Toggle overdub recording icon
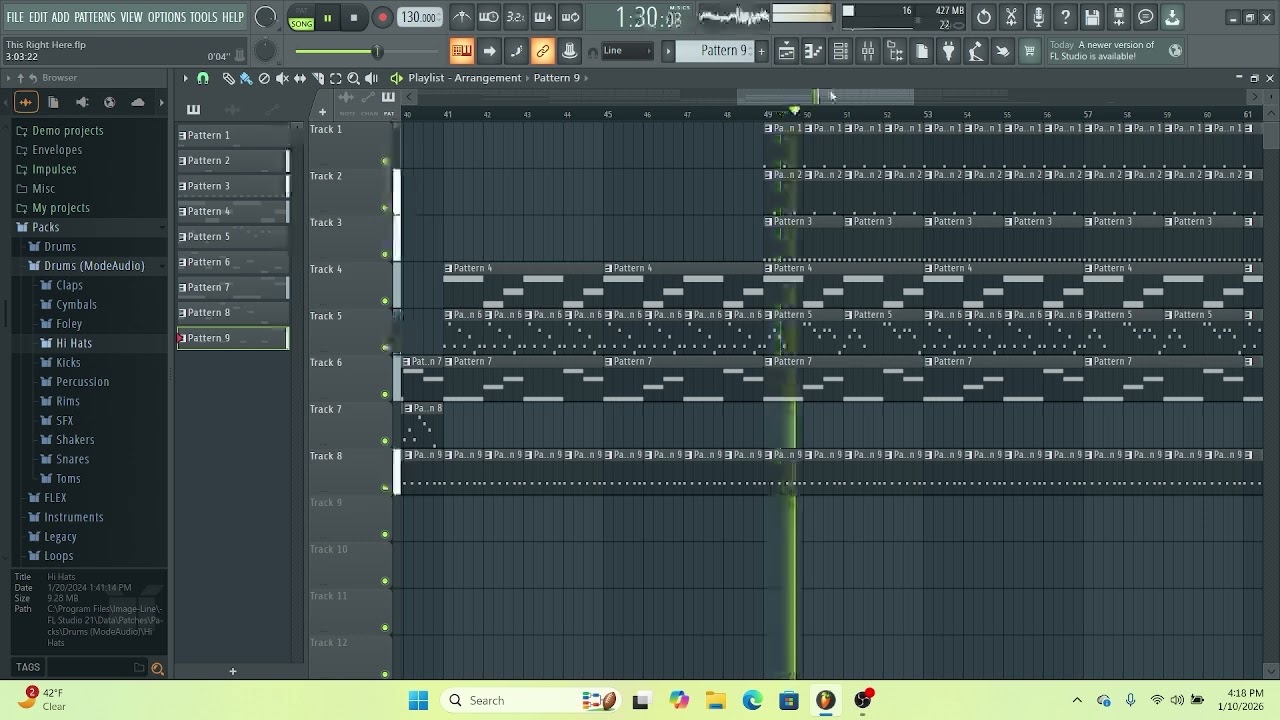 pos(543,17)
